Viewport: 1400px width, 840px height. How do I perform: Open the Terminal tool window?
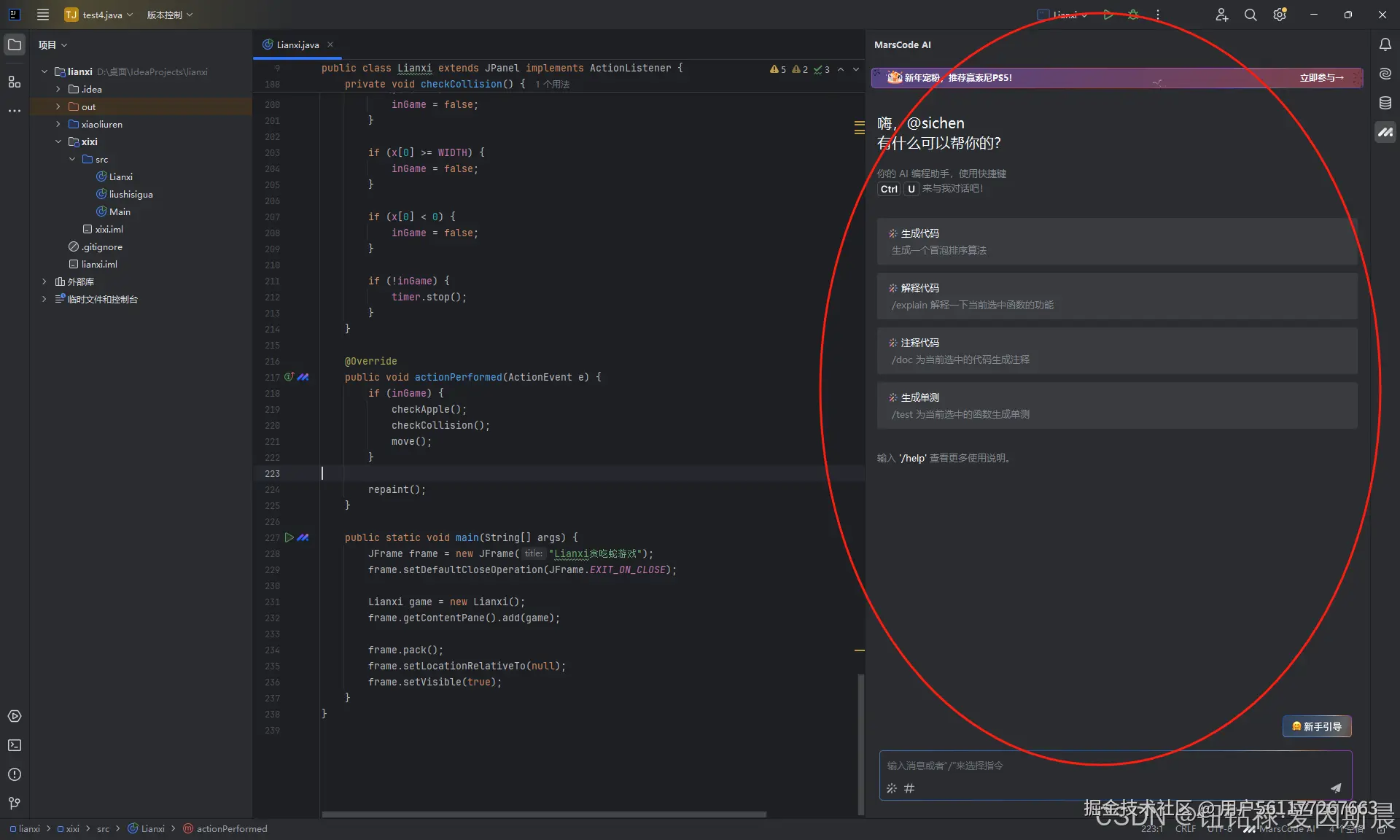tap(15, 745)
